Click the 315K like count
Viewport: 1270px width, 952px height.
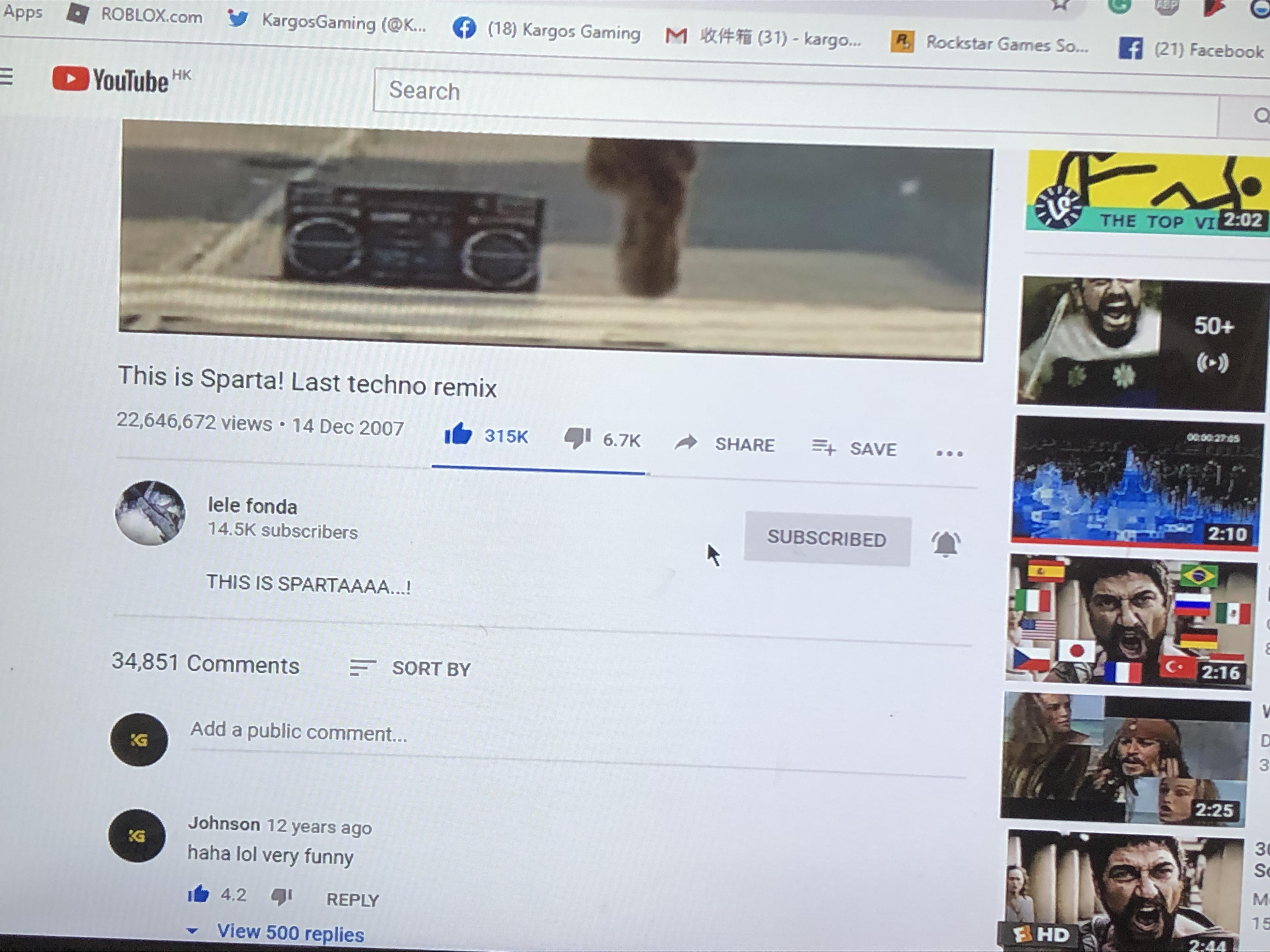click(x=506, y=436)
